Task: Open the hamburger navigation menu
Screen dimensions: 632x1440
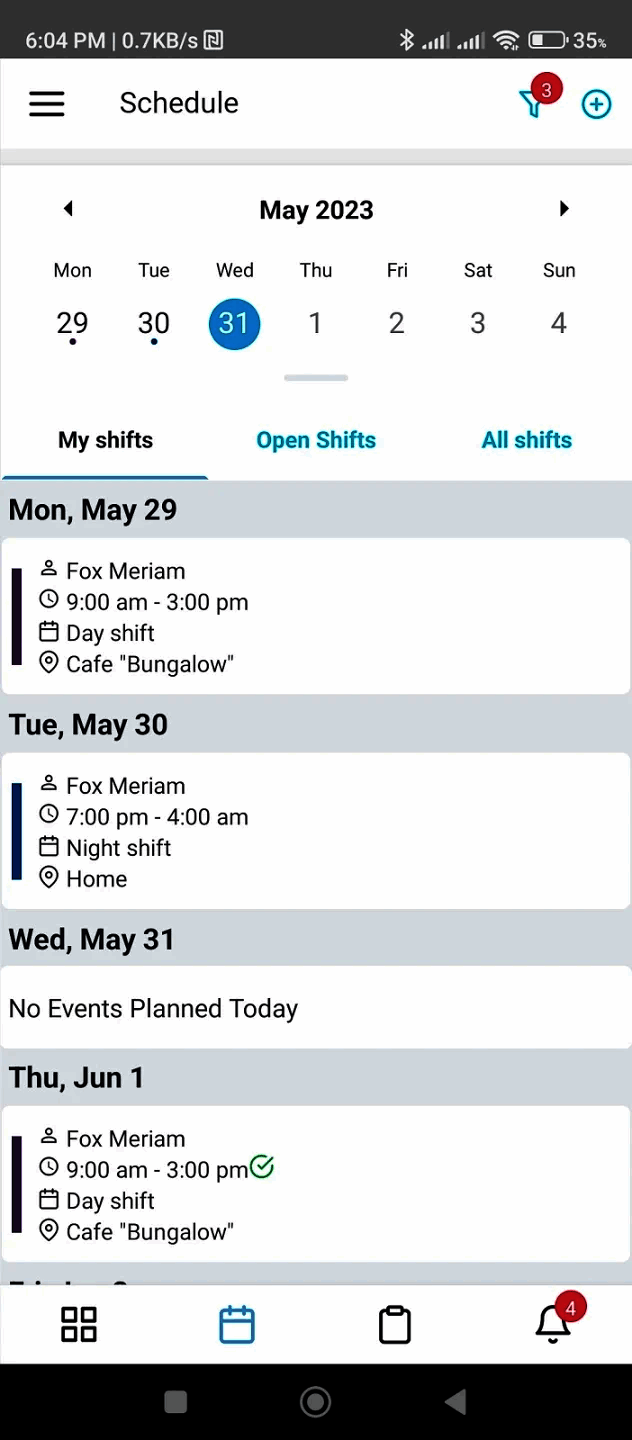Action: point(47,104)
